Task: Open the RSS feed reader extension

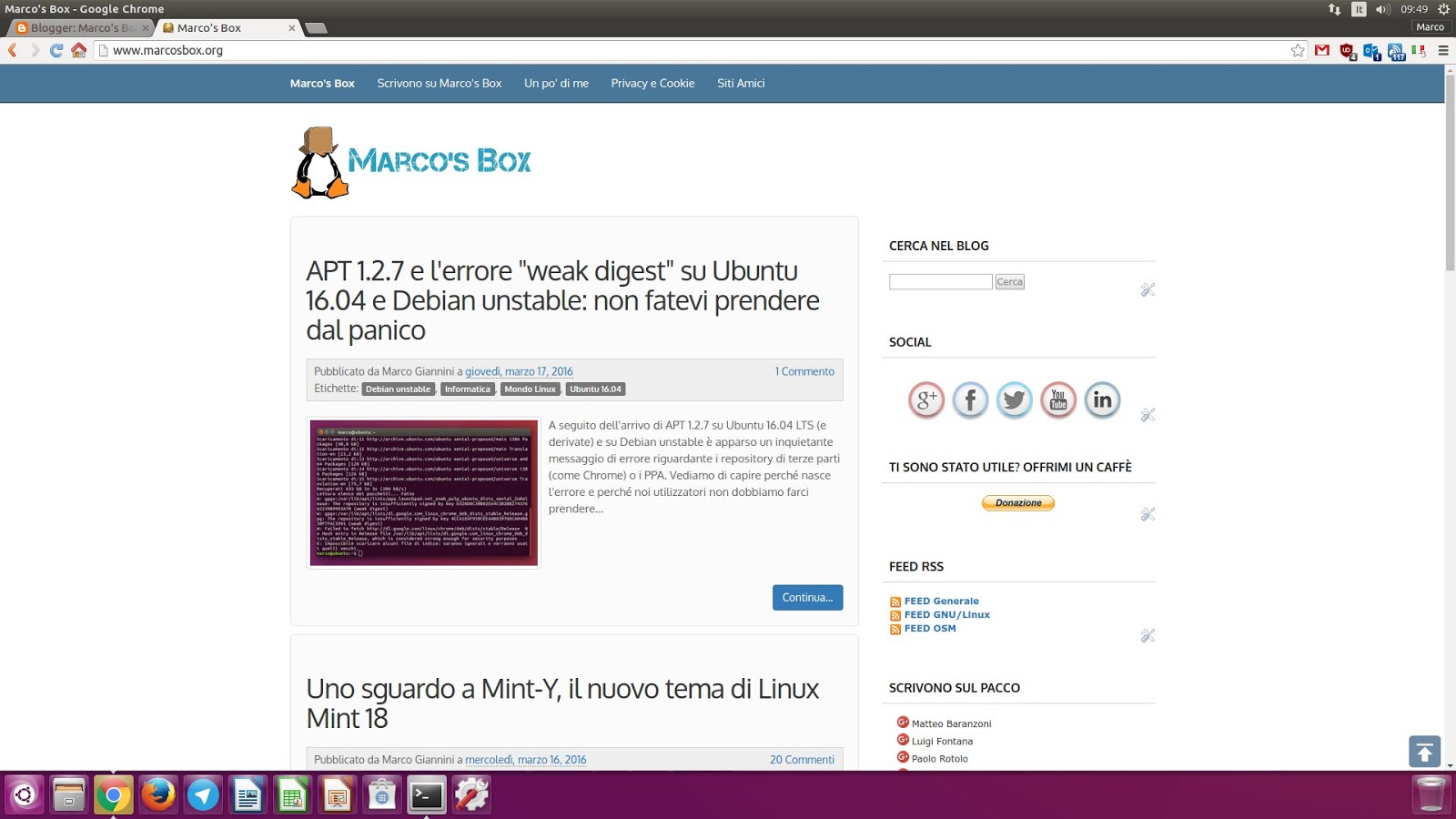Action: (x=1396, y=51)
